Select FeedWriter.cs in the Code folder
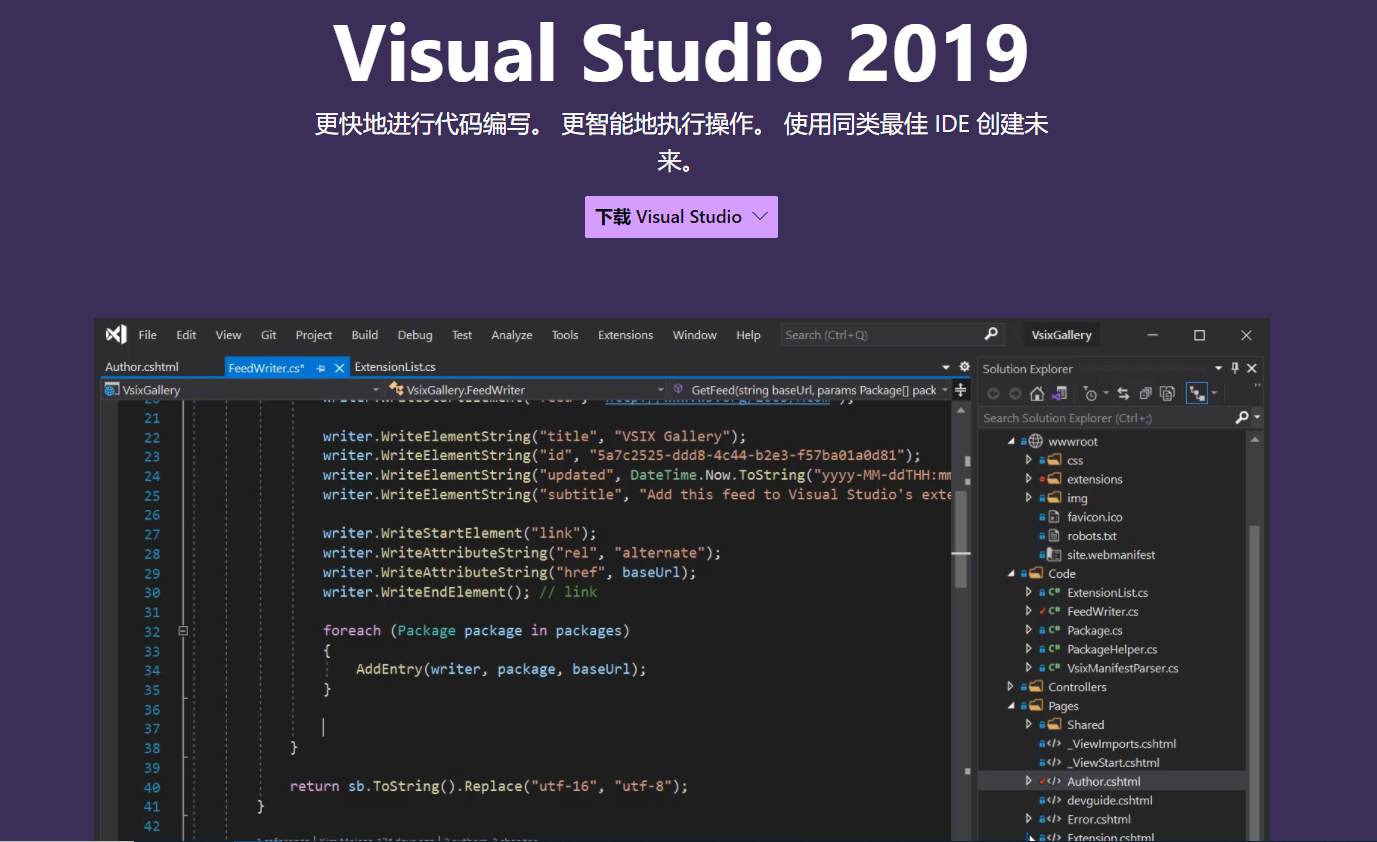The width and height of the screenshot is (1377, 842). (1102, 612)
